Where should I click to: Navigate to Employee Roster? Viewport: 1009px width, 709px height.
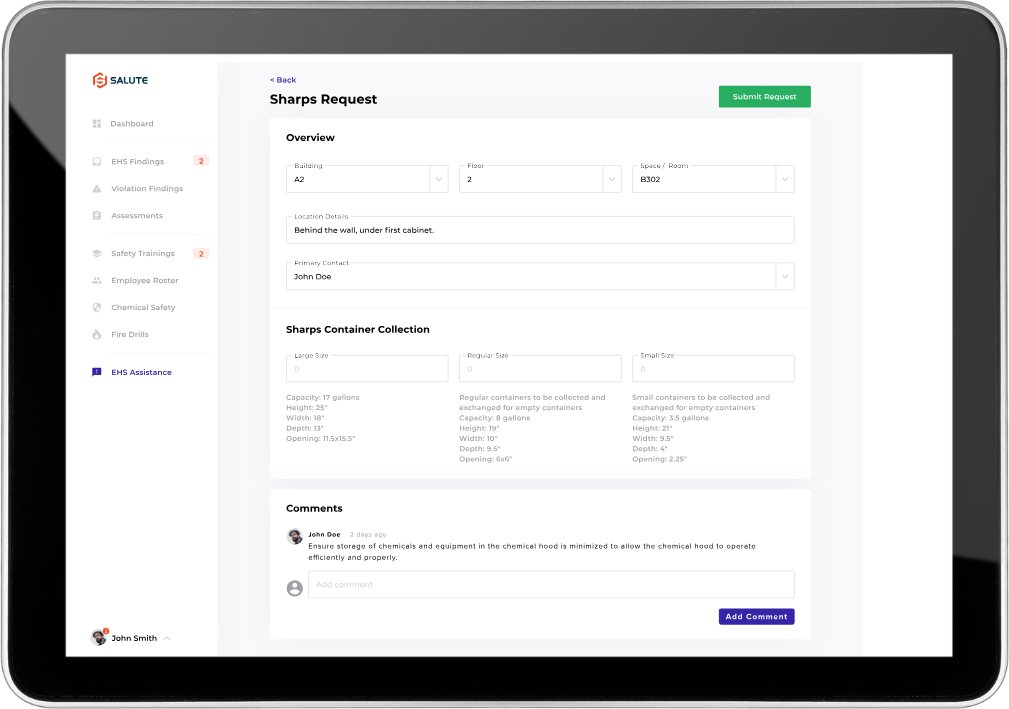[x=144, y=281]
